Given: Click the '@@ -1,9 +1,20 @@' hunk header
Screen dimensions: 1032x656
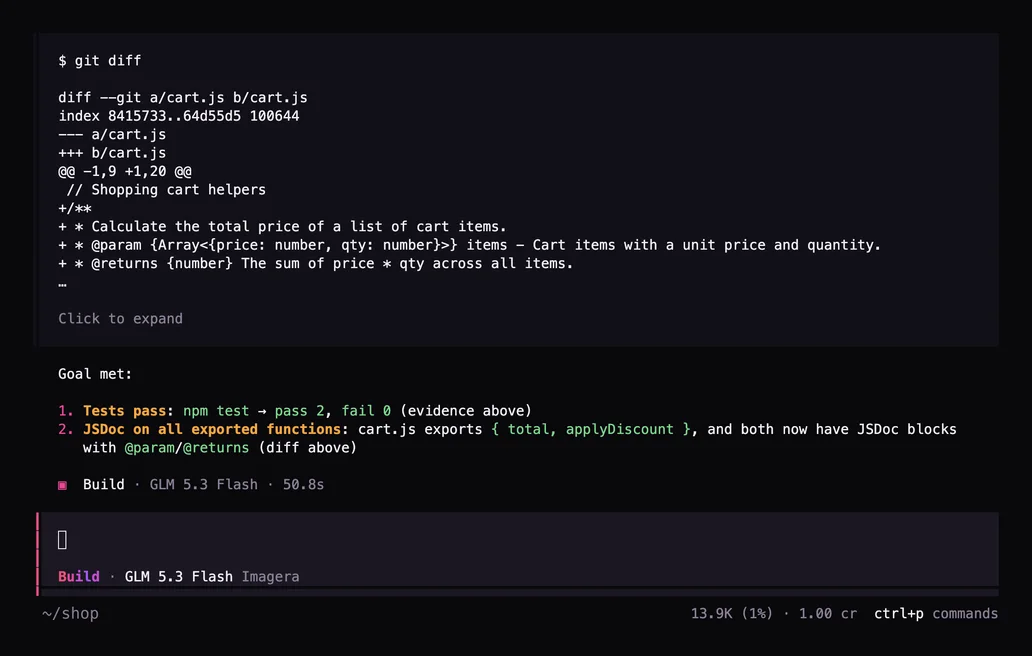Looking at the screenshot, I should click(125, 171).
